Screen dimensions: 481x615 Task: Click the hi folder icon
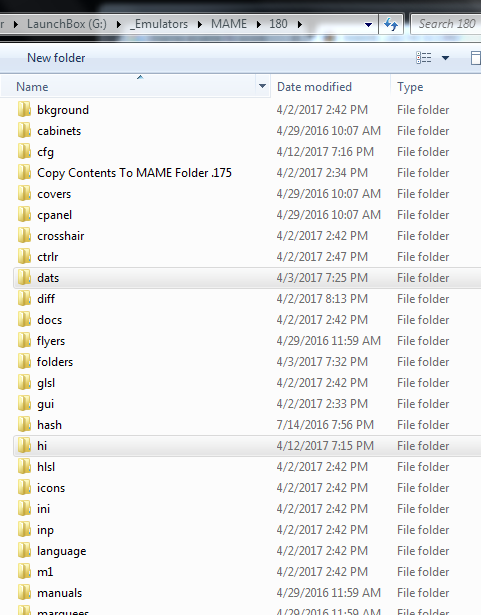24,445
